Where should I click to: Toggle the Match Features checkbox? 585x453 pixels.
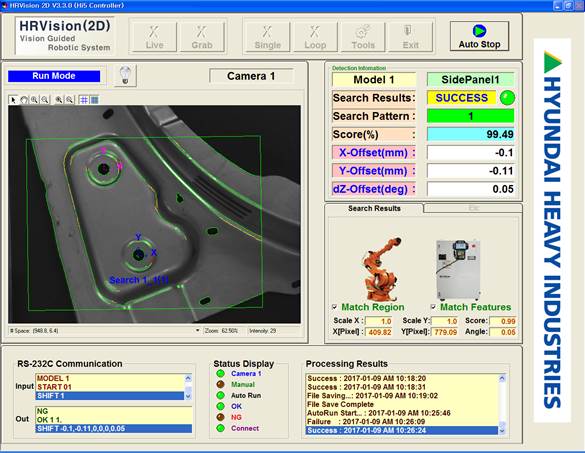433,307
